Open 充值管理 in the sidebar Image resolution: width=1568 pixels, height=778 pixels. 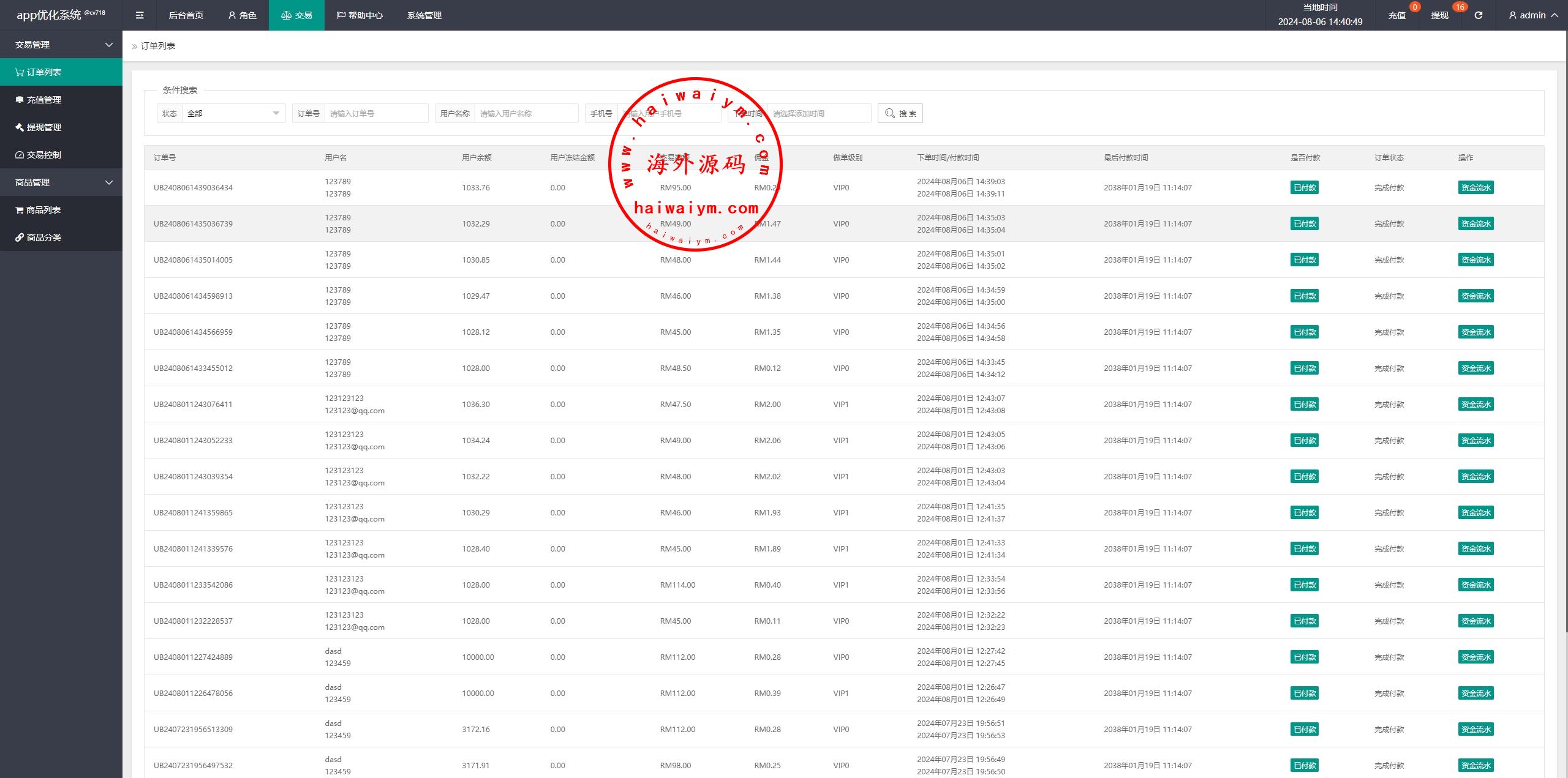(44, 100)
